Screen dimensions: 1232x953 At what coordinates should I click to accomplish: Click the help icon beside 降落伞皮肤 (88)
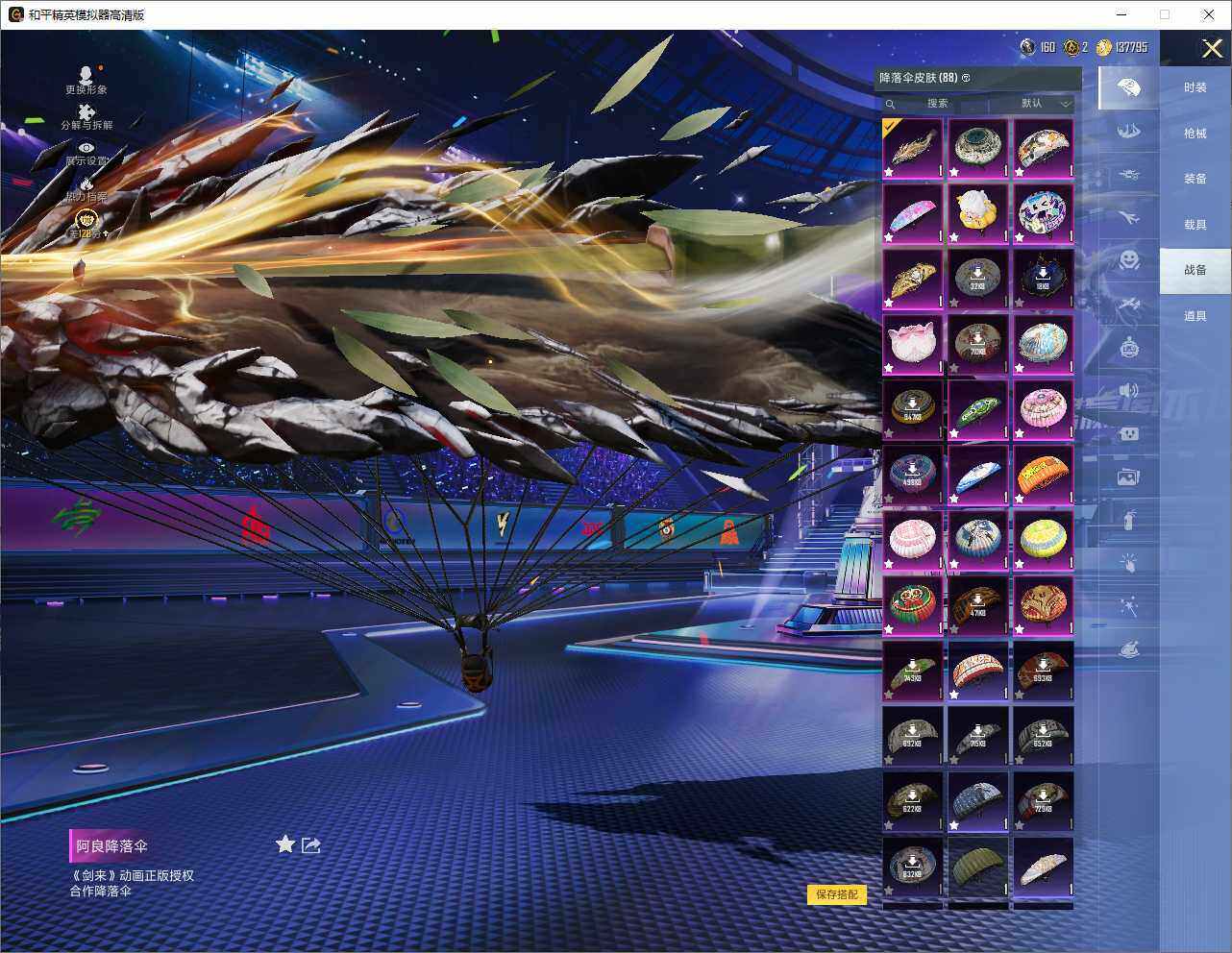(966, 78)
